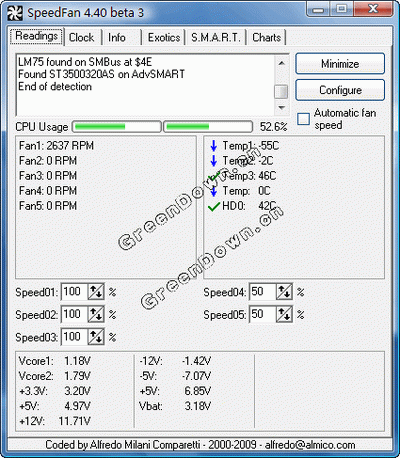Click 'LM75 found on SMBus at $4E' log line
The image size is (400, 458).
pyautogui.click(x=85, y=62)
